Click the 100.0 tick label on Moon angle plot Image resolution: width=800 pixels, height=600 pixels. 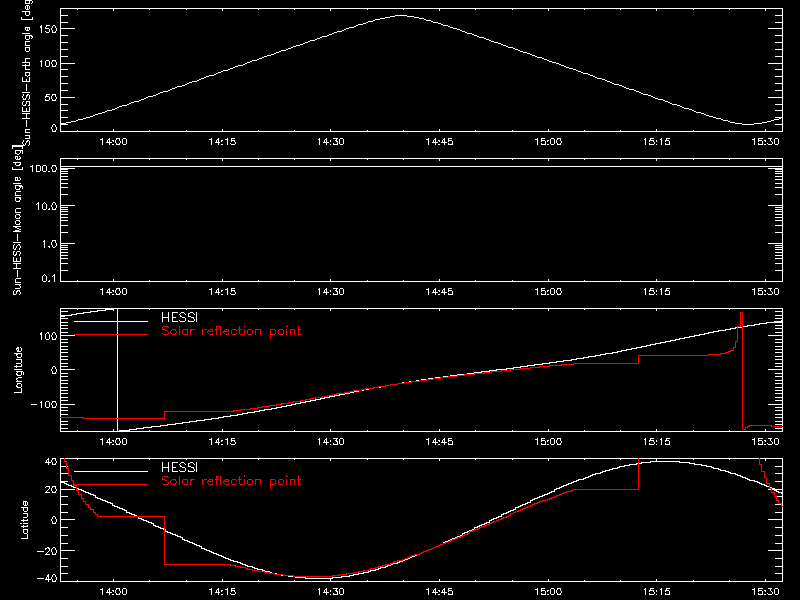pos(43,168)
